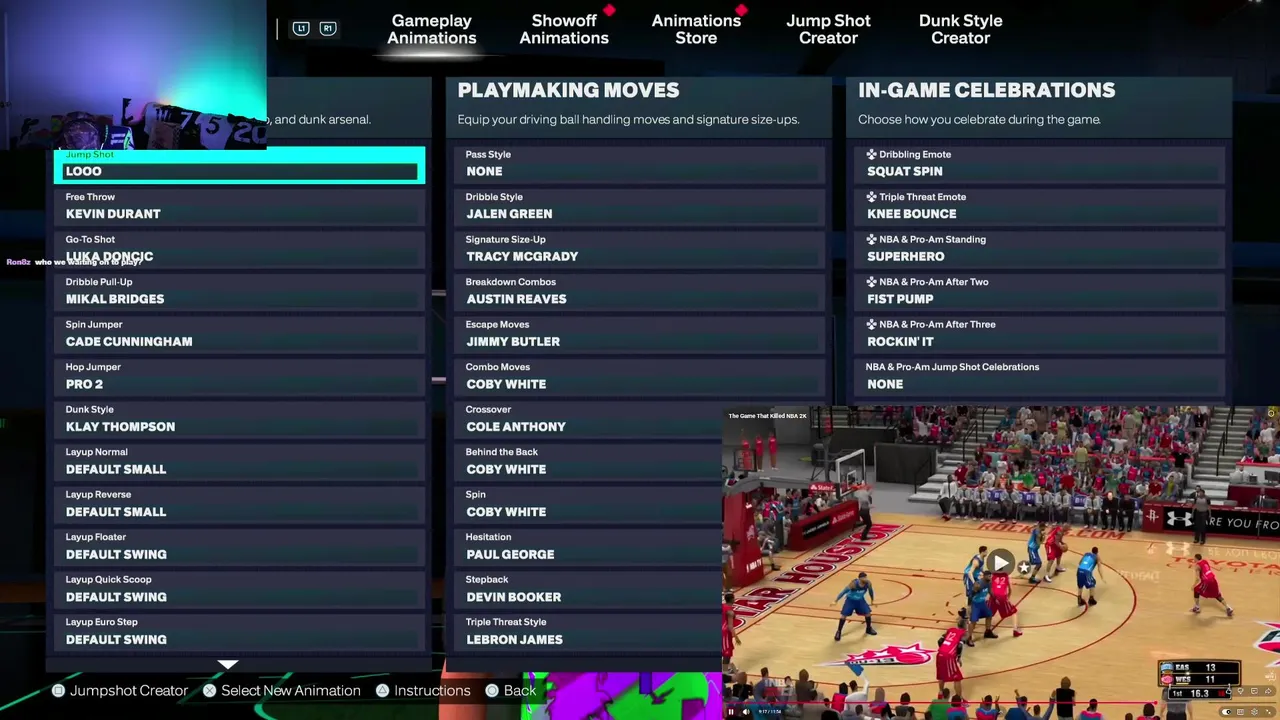
Task: Select the Triple Threat Emote Knee Bounce row
Action: coord(1040,206)
